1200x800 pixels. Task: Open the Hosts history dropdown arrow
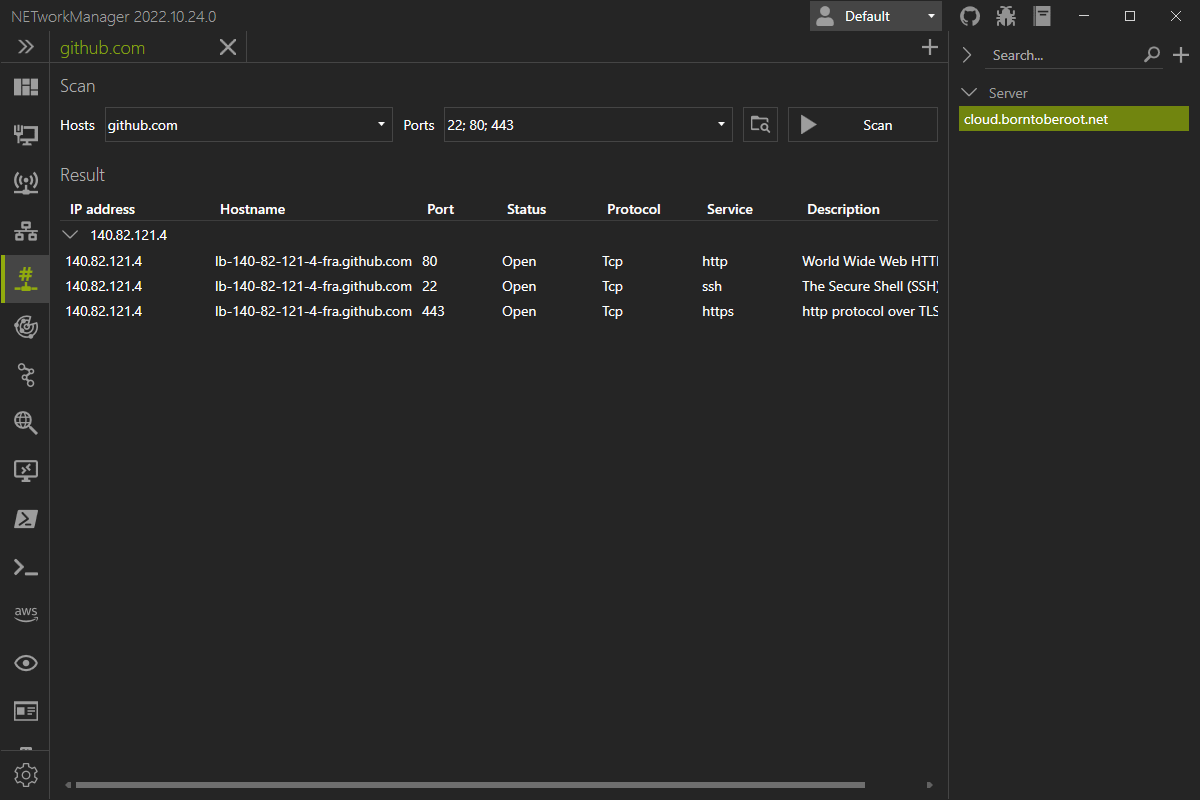point(381,125)
